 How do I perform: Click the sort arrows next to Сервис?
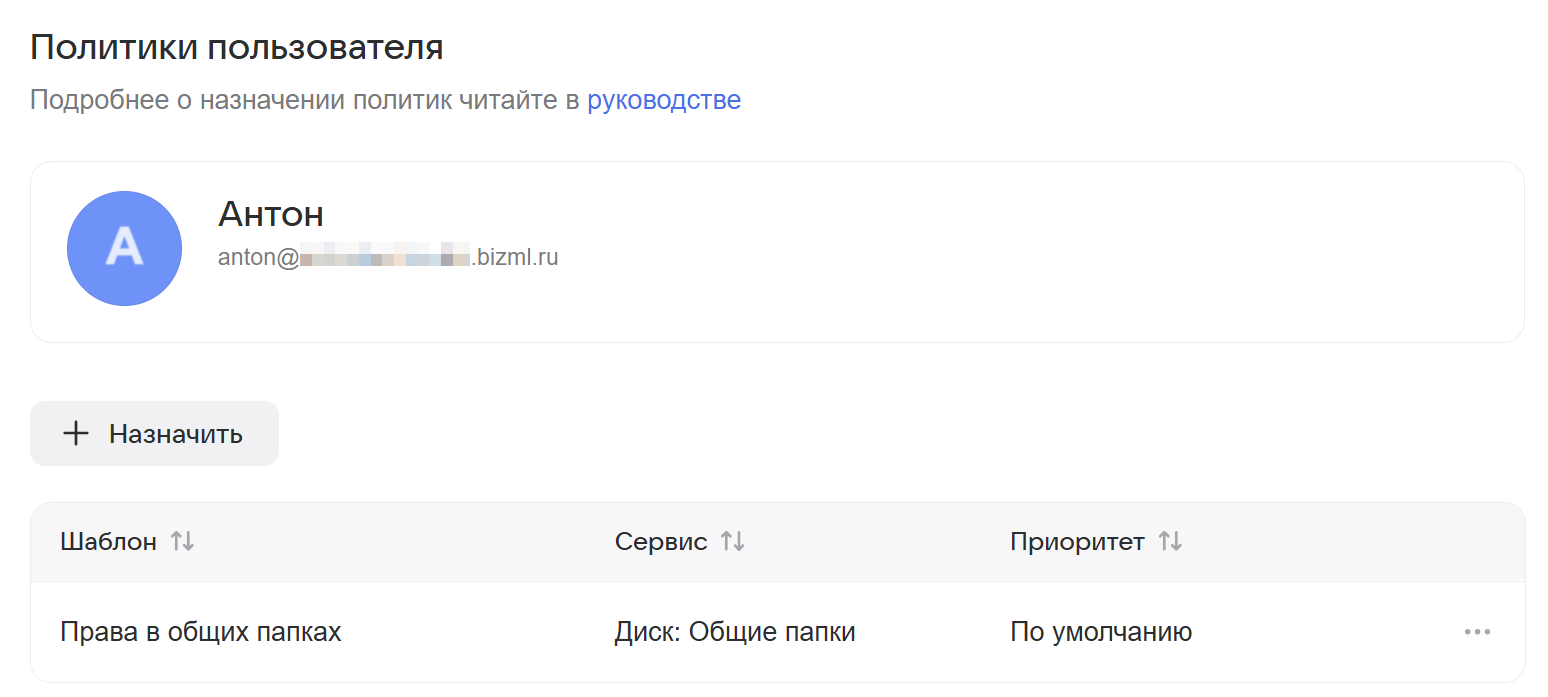(x=733, y=542)
